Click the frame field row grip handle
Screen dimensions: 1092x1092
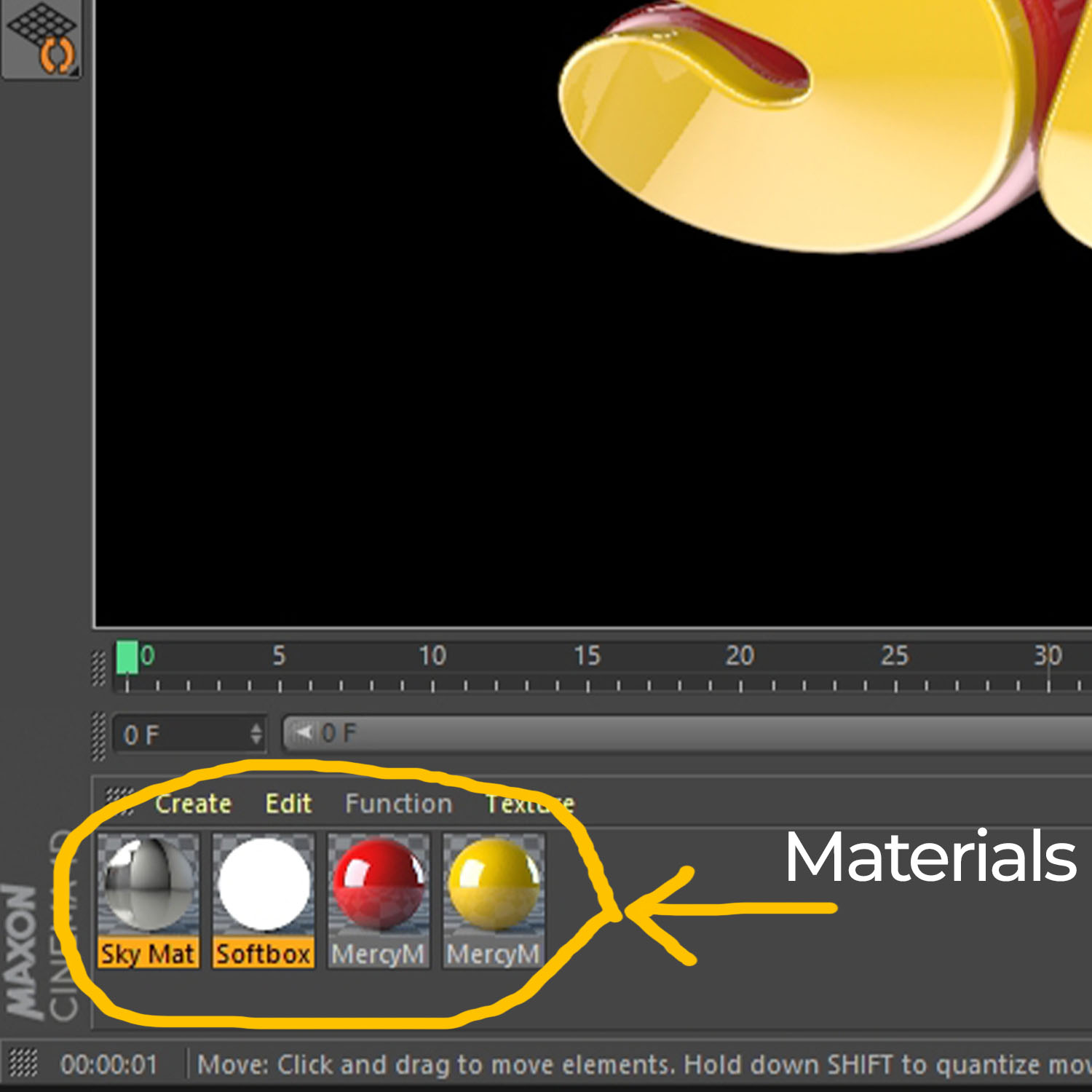[x=98, y=737]
